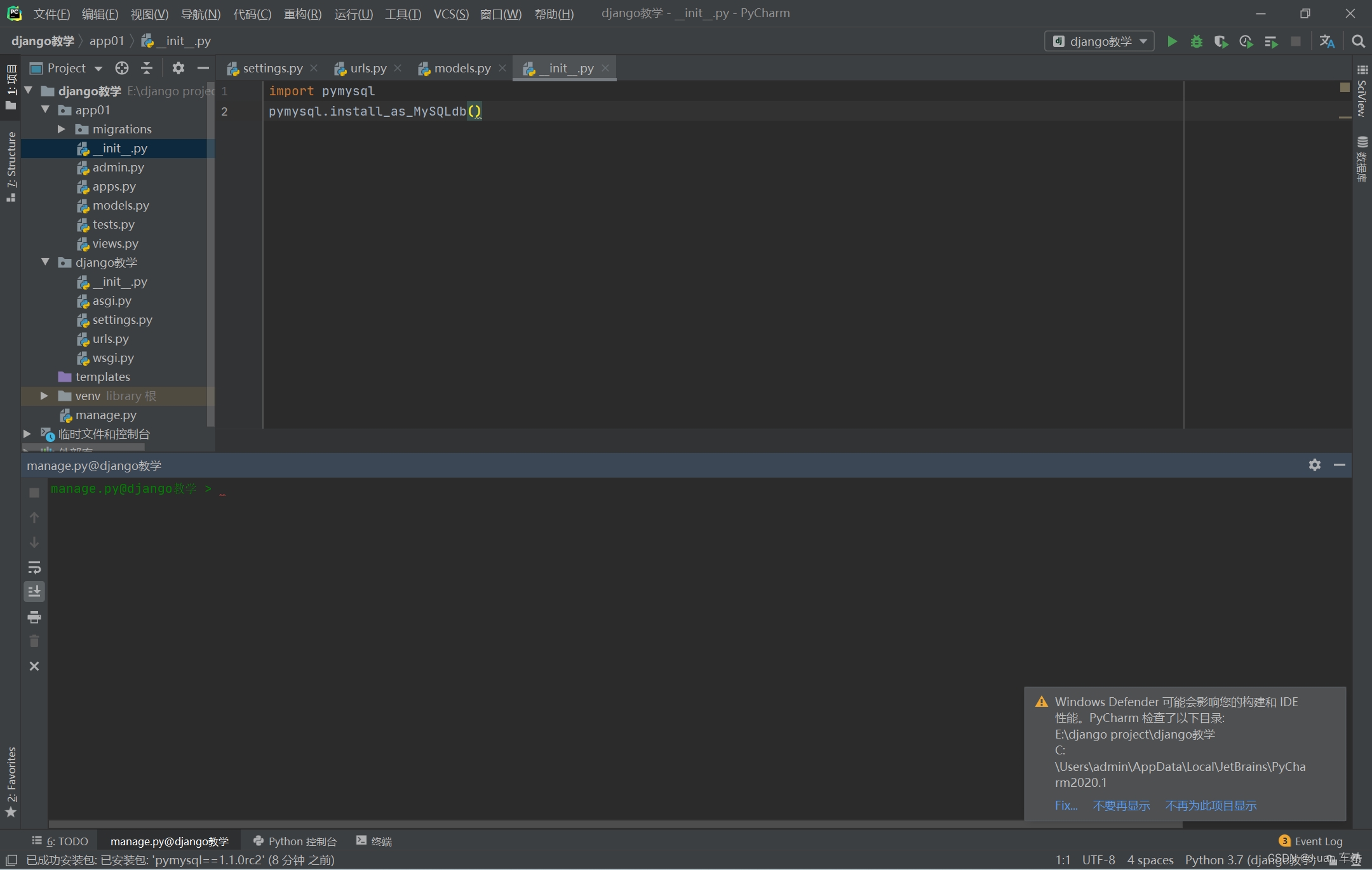Switch to the models.py tab

pyautogui.click(x=462, y=68)
